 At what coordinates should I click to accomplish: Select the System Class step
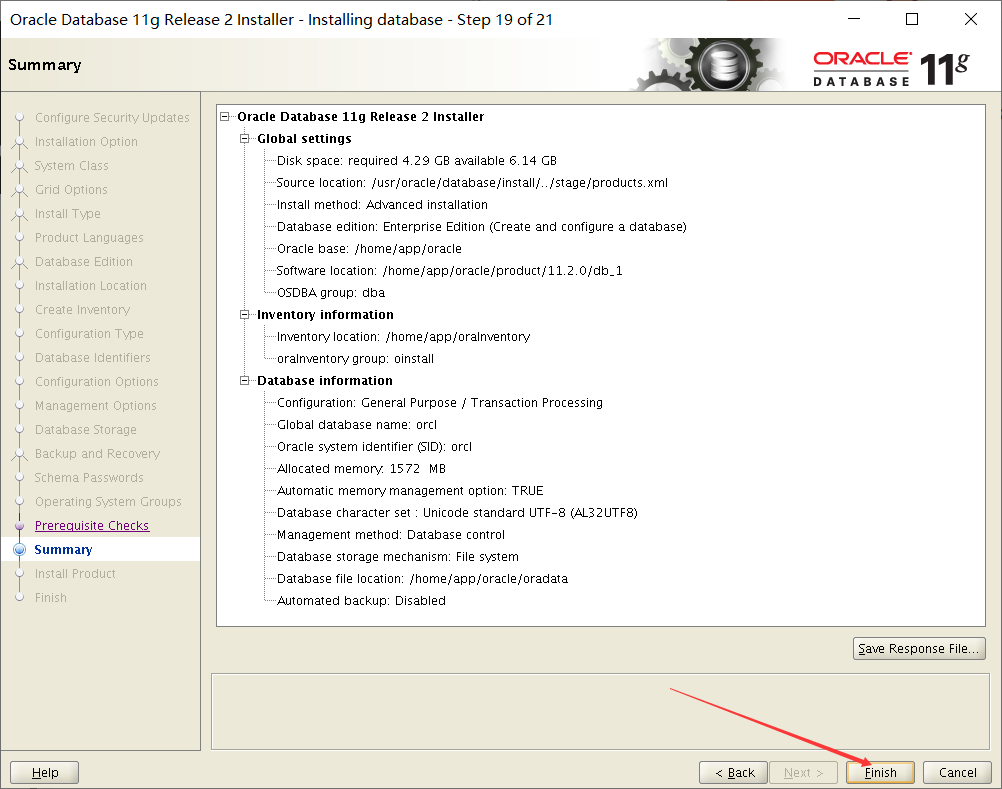click(71, 165)
